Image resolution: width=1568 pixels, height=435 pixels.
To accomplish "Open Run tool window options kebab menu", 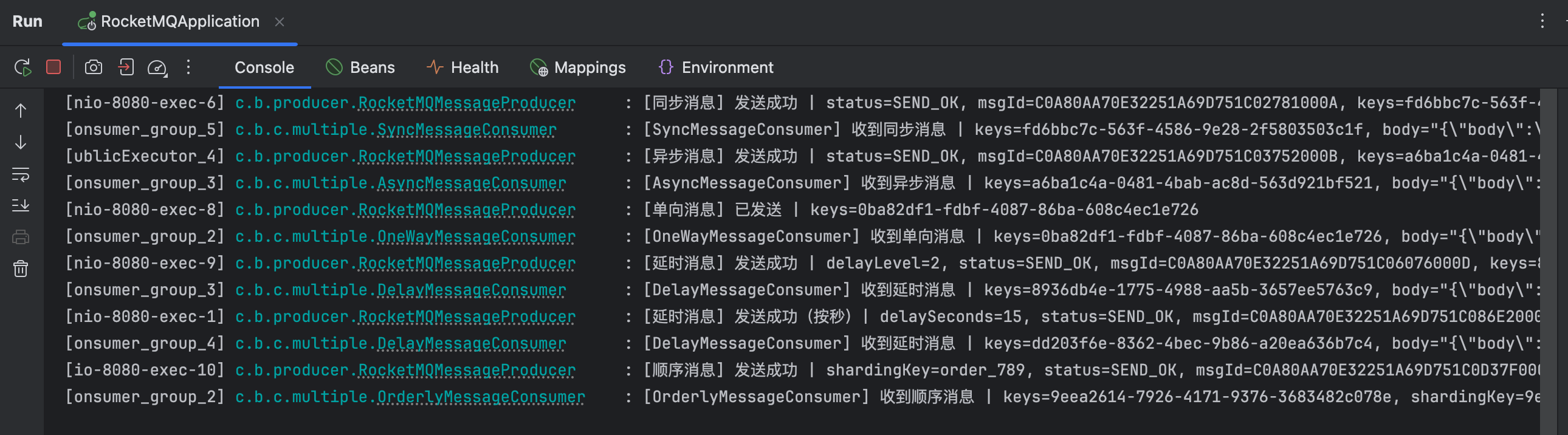I will tap(1542, 21).
